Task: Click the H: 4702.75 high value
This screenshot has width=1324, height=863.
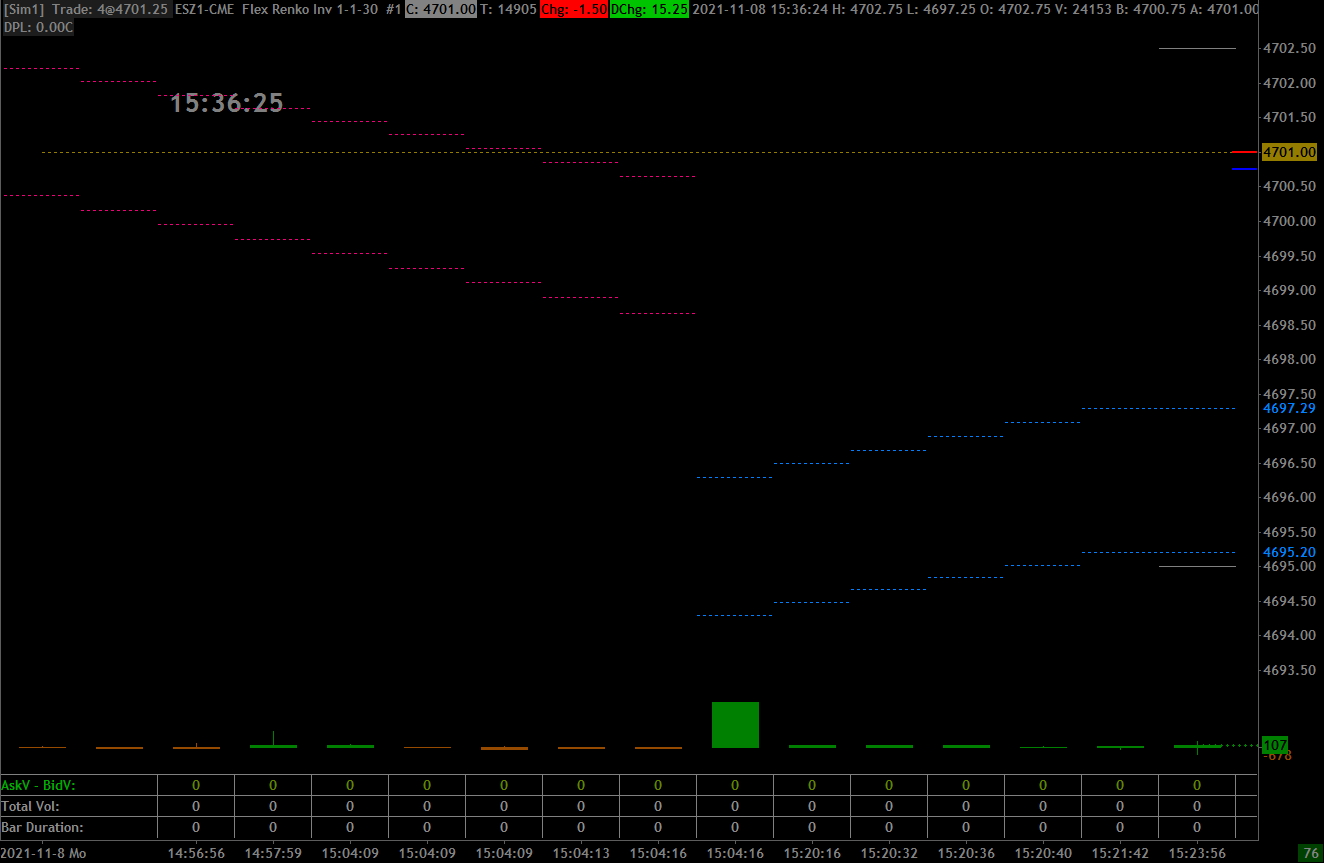Action: (x=866, y=9)
